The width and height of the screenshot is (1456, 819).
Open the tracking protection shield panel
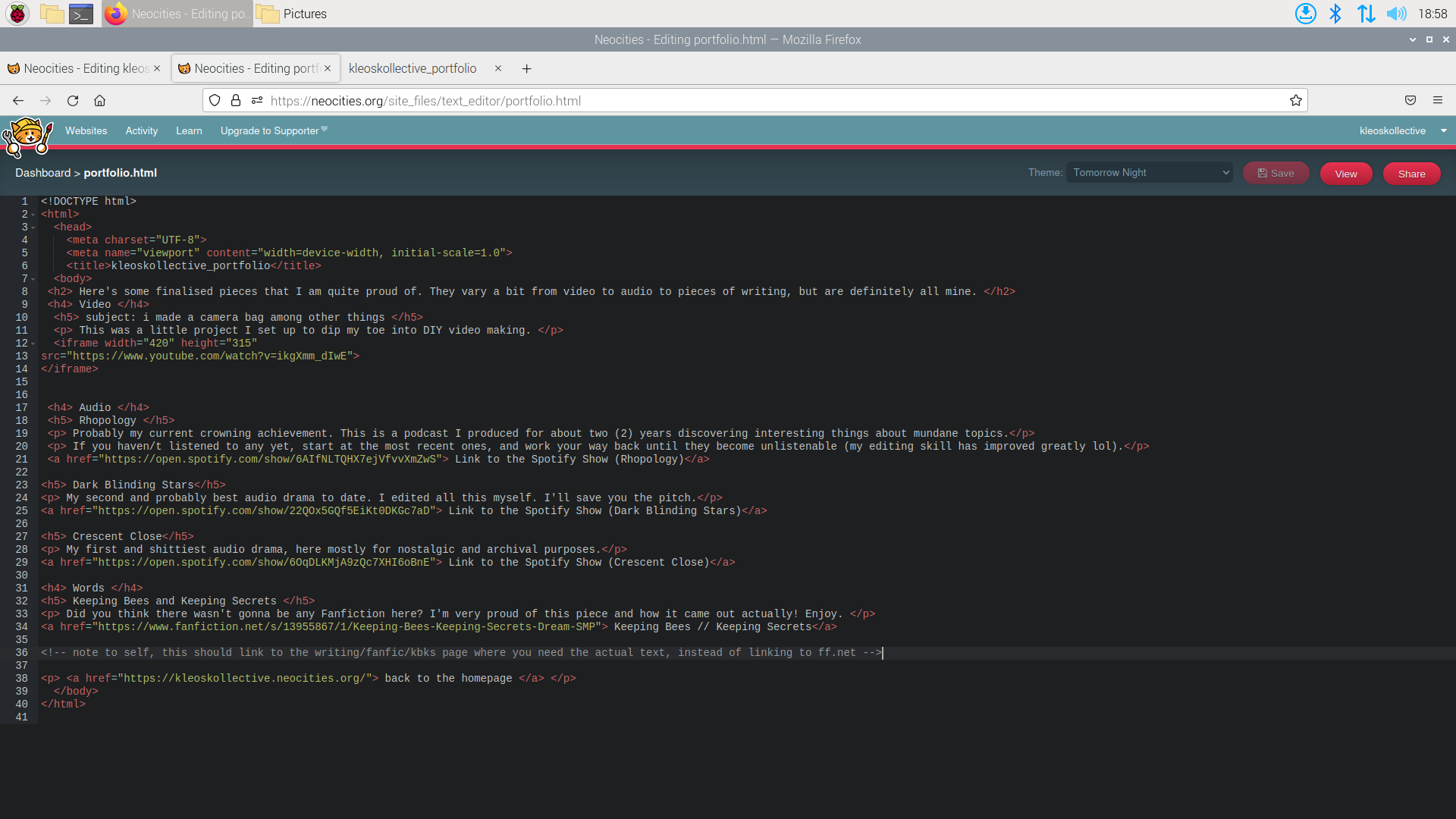pyautogui.click(x=215, y=100)
